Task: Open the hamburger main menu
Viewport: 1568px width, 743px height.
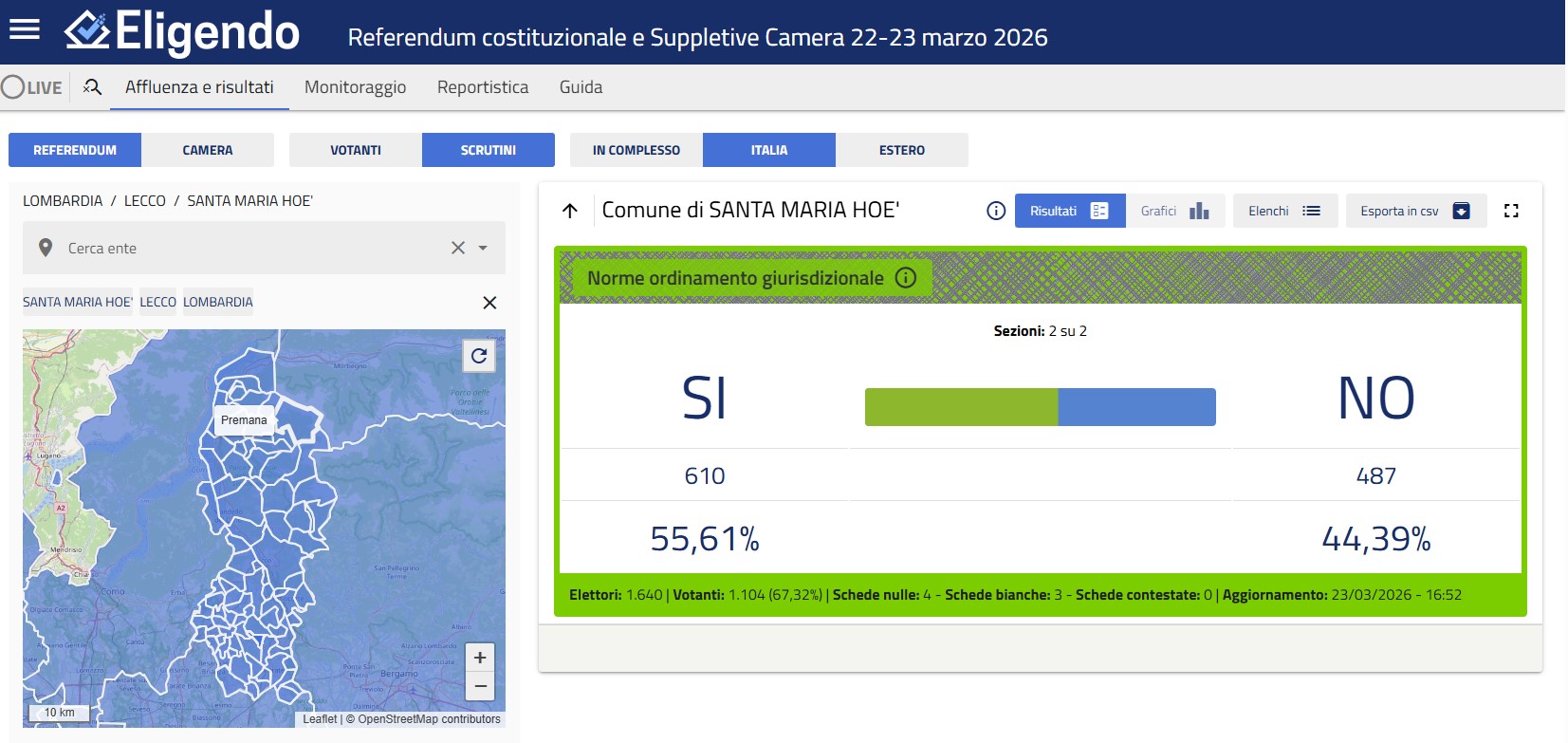Action: 25,30
